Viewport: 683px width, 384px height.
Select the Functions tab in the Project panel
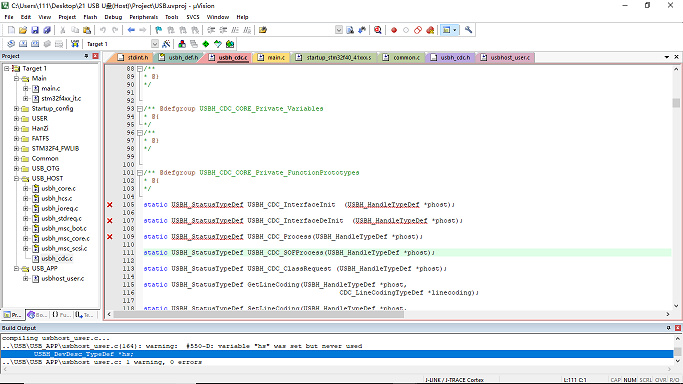[x=62, y=315]
